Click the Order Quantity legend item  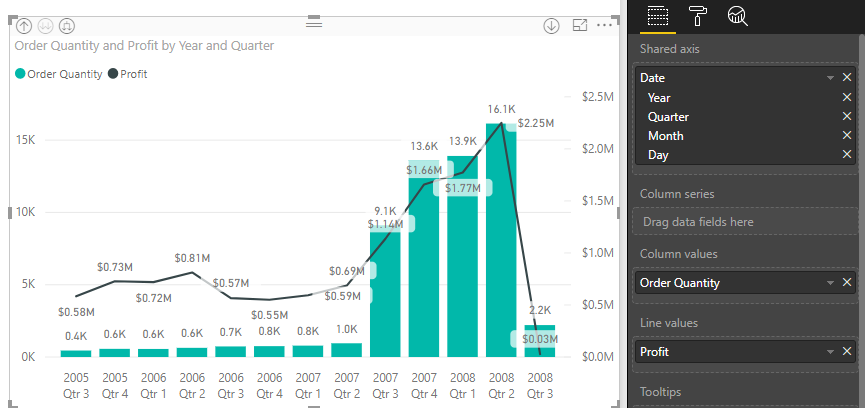click(x=64, y=74)
